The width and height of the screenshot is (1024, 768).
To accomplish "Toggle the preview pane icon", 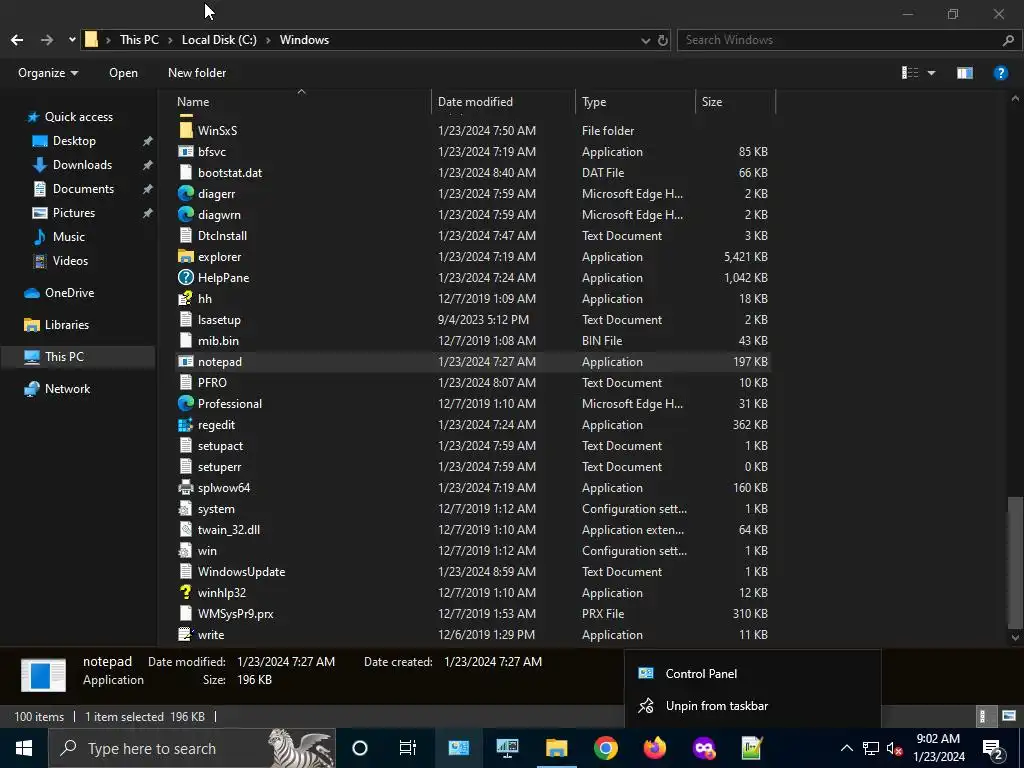I will [x=965, y=72].
